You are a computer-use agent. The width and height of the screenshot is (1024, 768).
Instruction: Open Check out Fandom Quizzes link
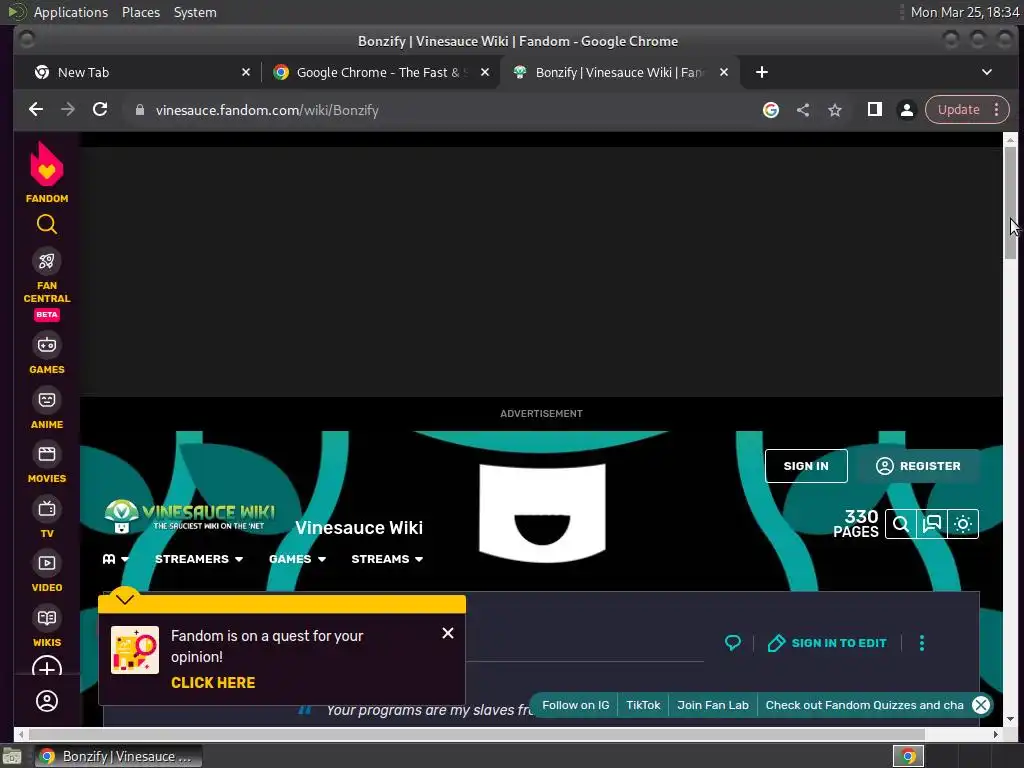point(864,705)
